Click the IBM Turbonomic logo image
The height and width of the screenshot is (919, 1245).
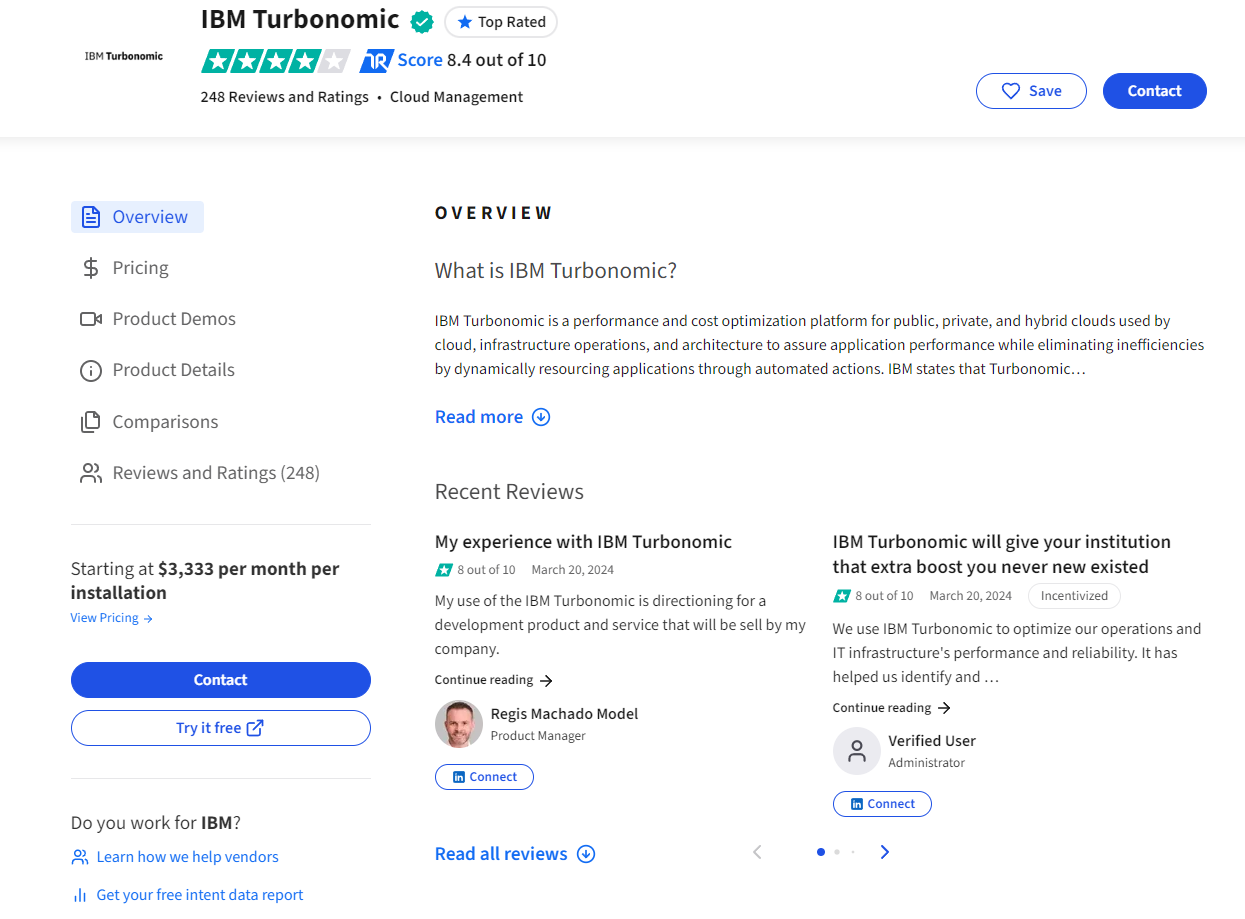click(124, 56)
